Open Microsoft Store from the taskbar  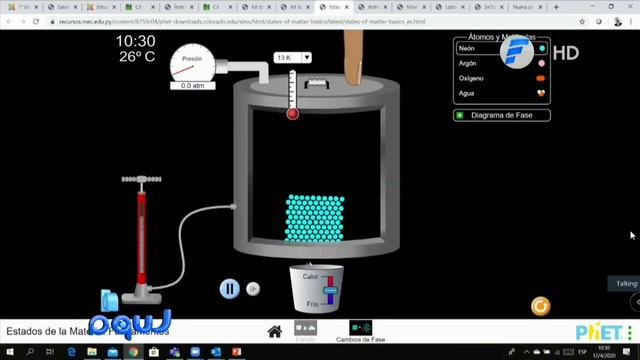tap(154, 351)
